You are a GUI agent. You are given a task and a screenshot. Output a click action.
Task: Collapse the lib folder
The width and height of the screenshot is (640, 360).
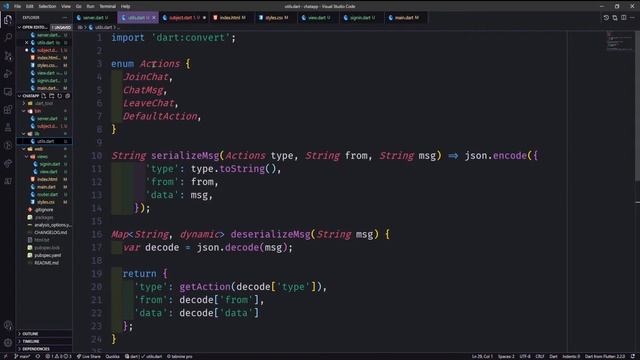point(44,134)
